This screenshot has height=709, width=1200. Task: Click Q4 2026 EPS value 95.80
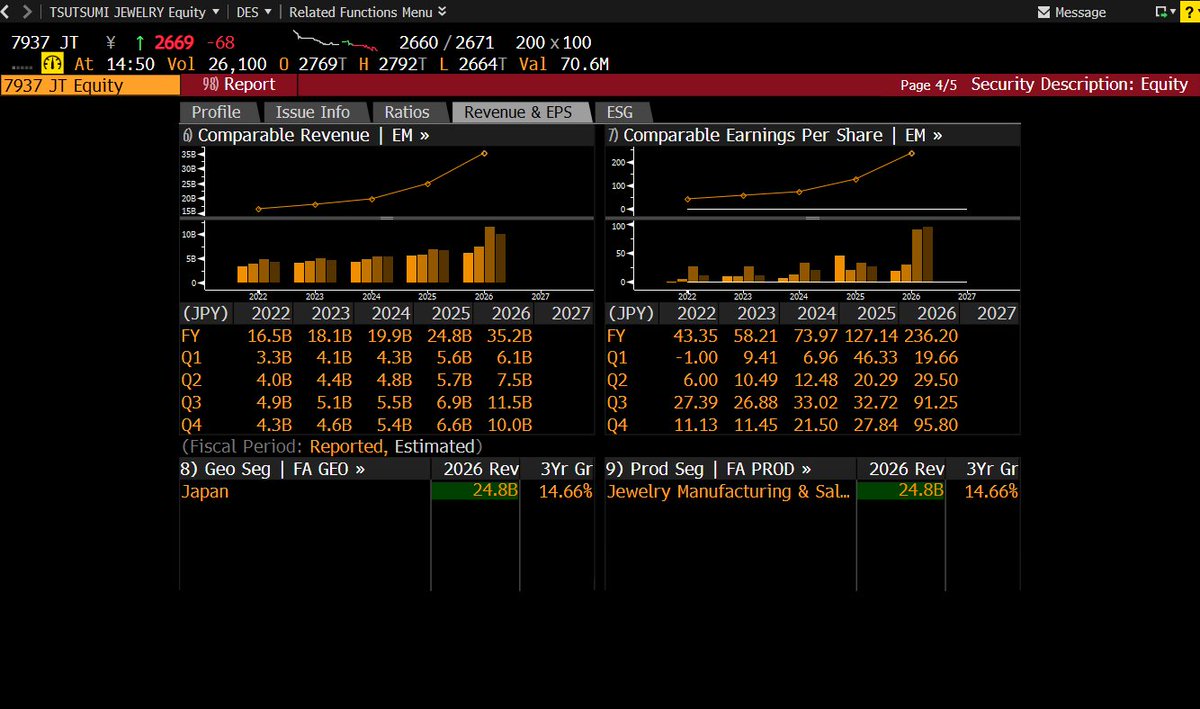coord(937,425)
